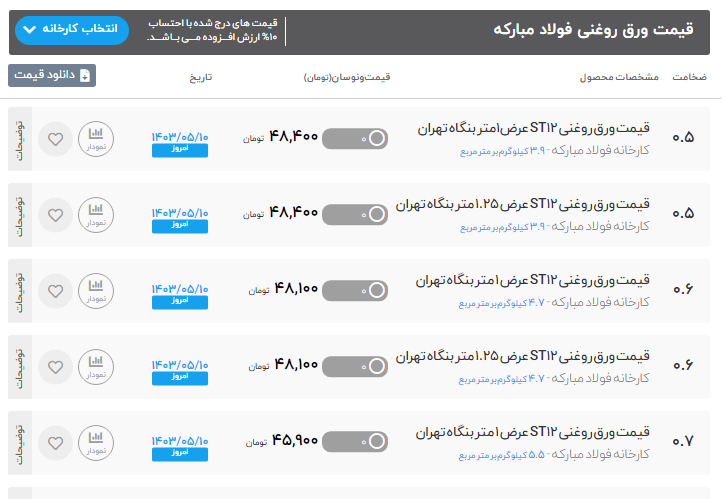View chart for 0.6 thickness 1.25 meter row
This screenshot has width=725, height=499.
[x=95, y=367]
